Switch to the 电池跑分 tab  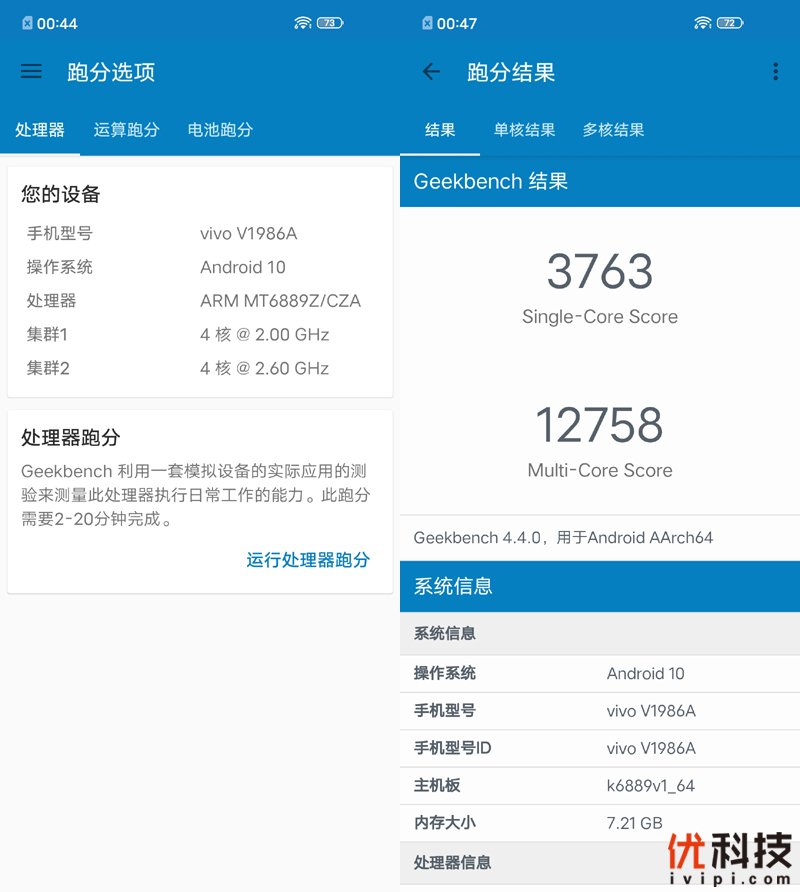pos(219,129)
